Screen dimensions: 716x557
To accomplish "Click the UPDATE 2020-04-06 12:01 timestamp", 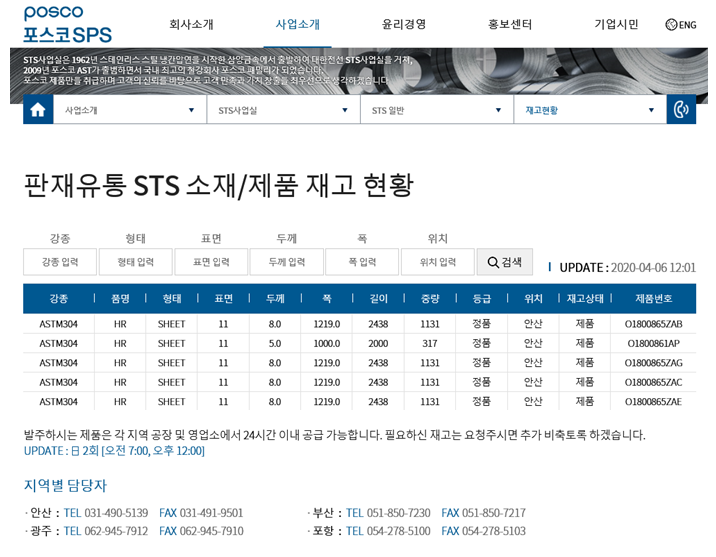I will coord(627,268).
